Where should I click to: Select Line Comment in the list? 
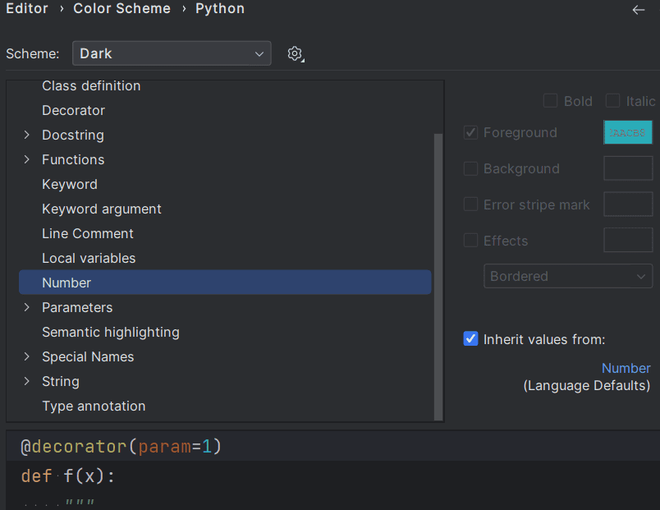[88, 234]
